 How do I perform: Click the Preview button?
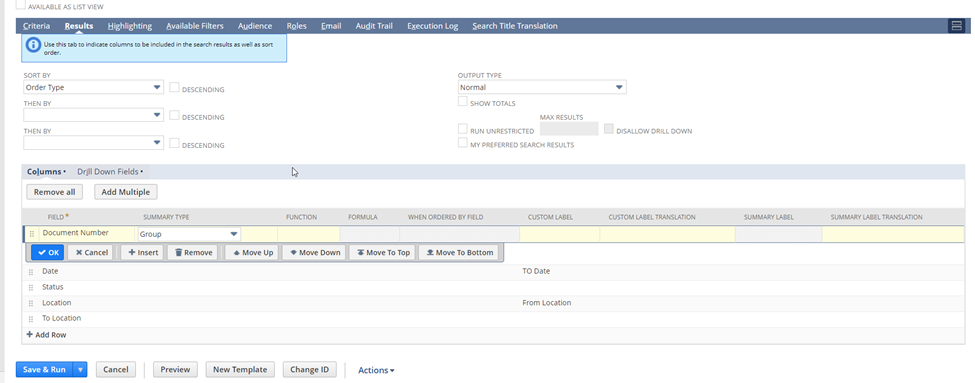tap(175, 369)
